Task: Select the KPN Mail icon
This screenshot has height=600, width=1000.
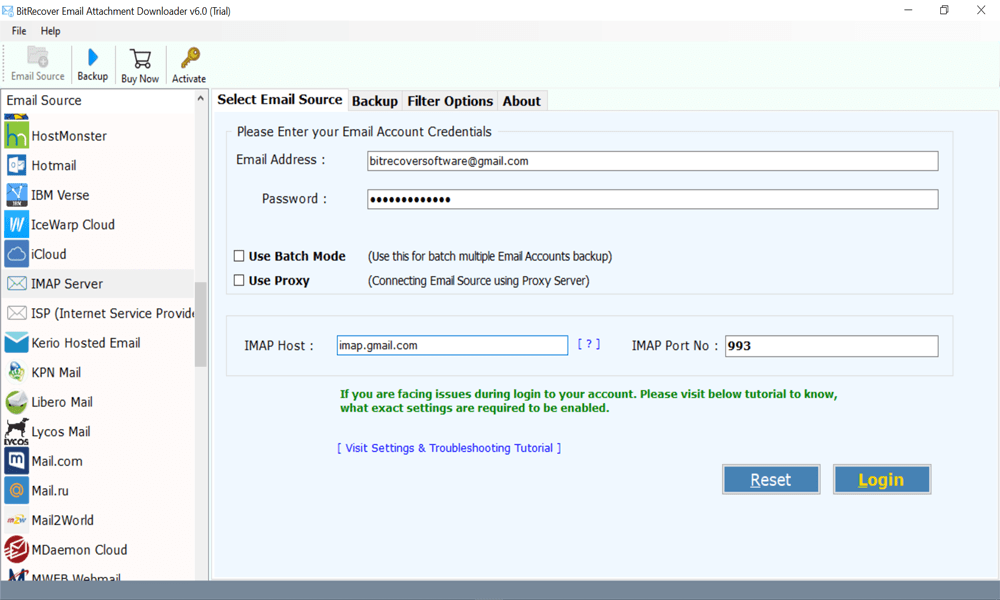Action: (17, 372)
